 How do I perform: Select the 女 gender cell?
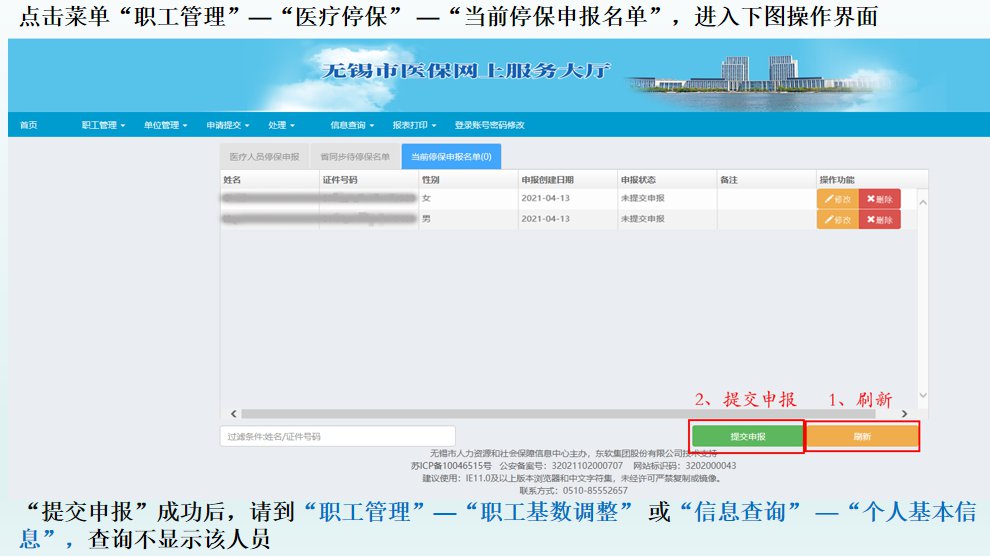tap(426, 198)
